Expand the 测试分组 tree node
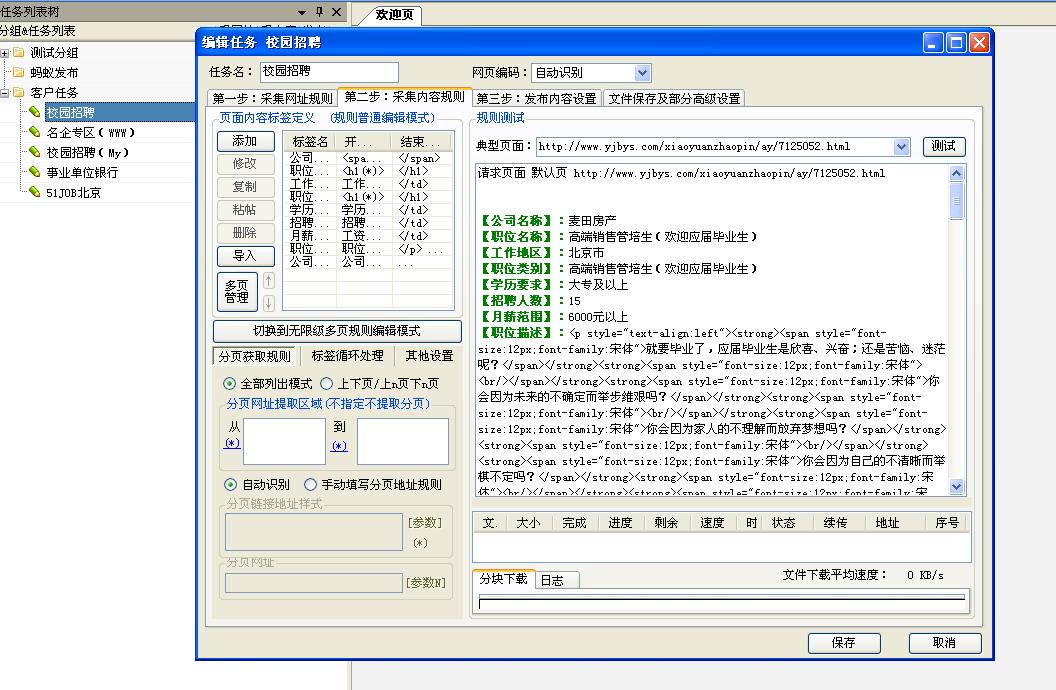The height and width of the screenshot is (690, 1056). 4,53
